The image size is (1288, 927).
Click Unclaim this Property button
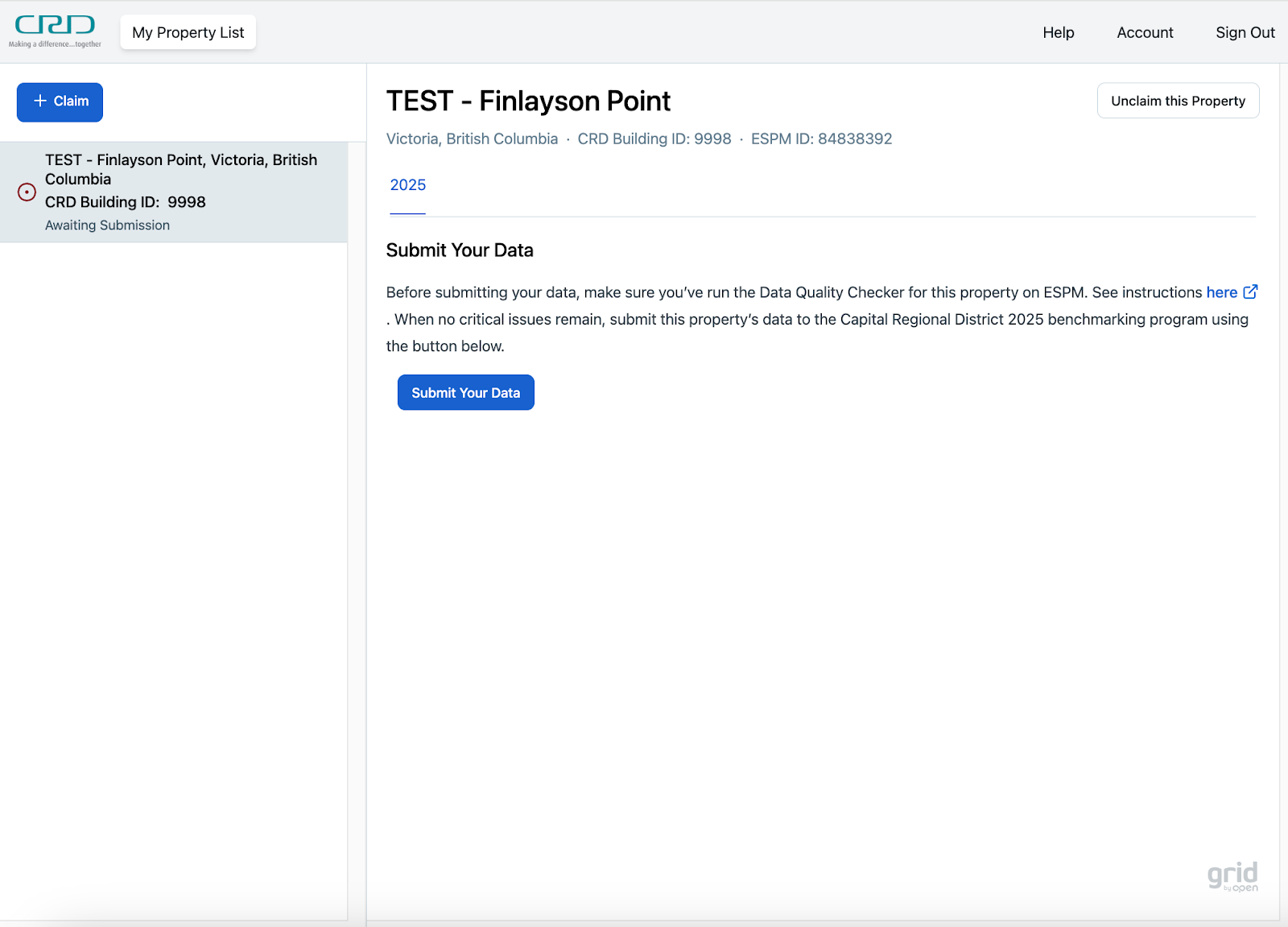(1177, 101)
